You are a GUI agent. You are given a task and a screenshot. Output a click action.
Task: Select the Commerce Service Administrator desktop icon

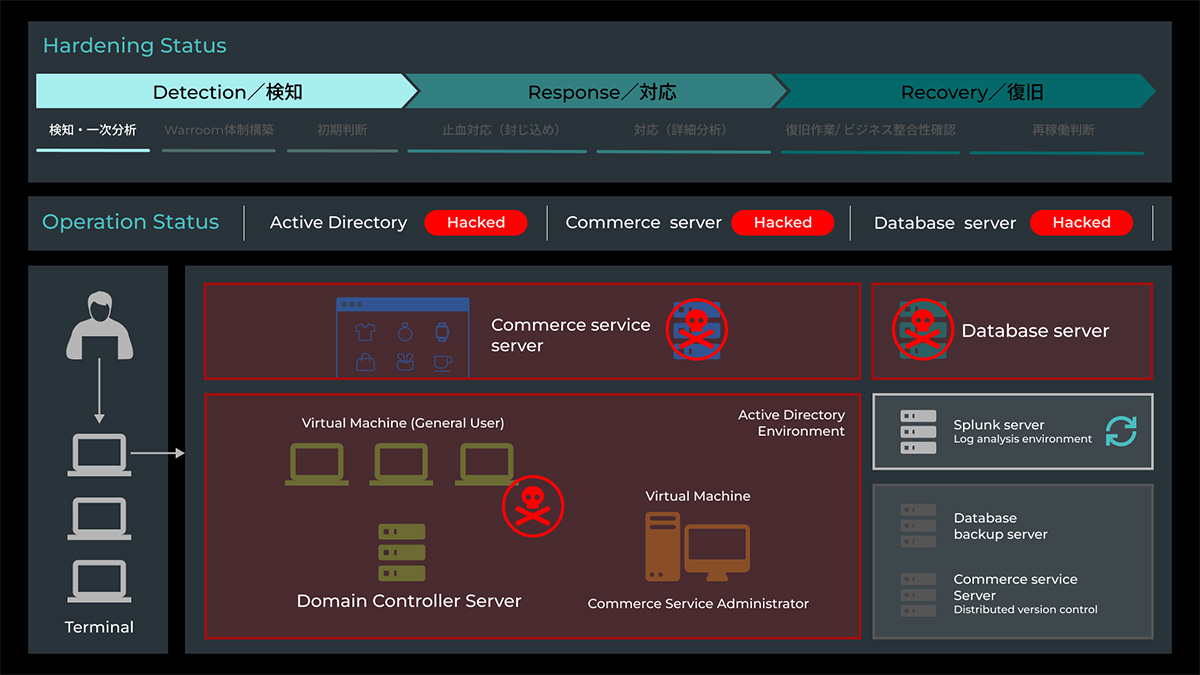coord(697,547)
